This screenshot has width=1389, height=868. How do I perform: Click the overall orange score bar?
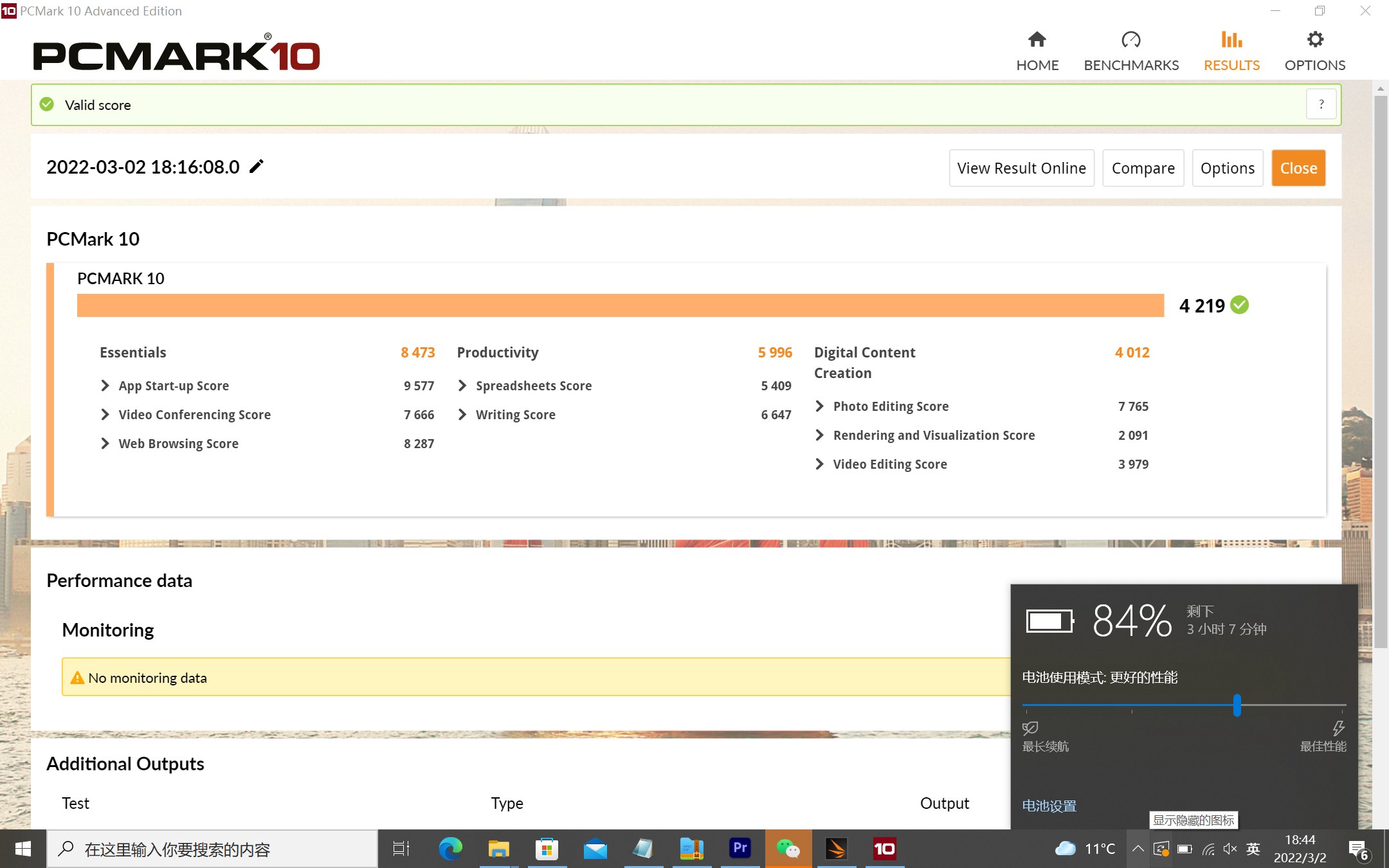[x=621, y=305]
